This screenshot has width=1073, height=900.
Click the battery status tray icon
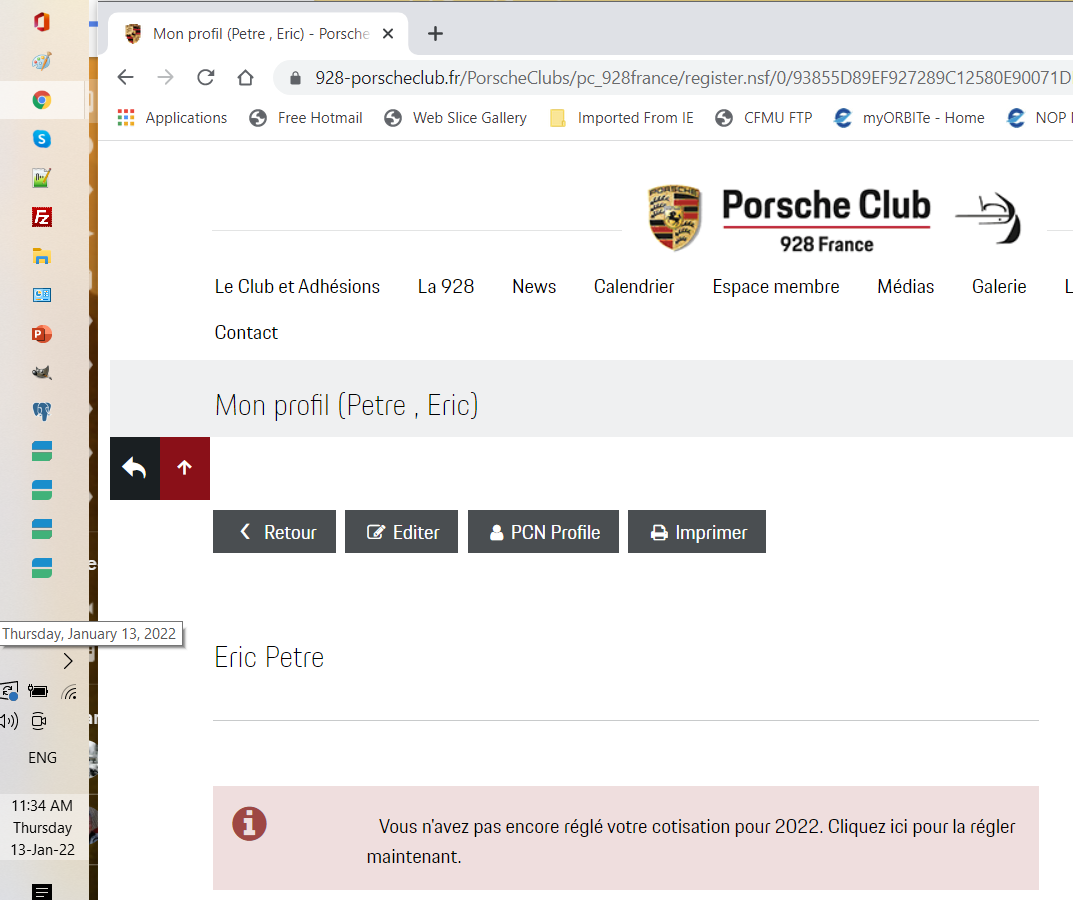(x=38, y=691)
